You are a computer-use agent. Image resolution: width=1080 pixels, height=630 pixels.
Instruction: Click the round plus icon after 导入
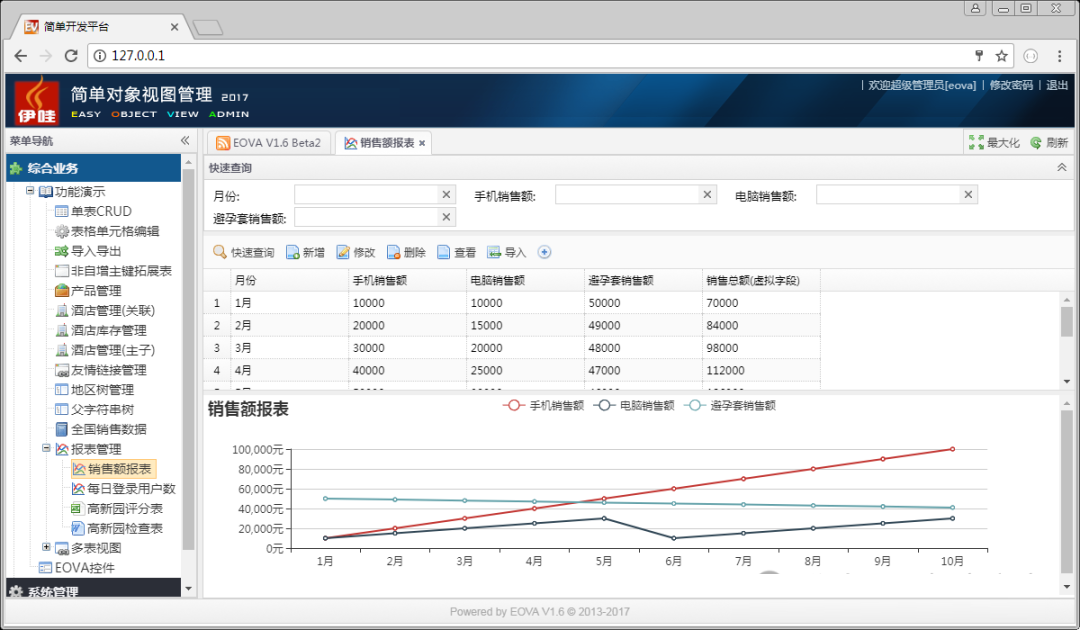click(x=545, y=253)
